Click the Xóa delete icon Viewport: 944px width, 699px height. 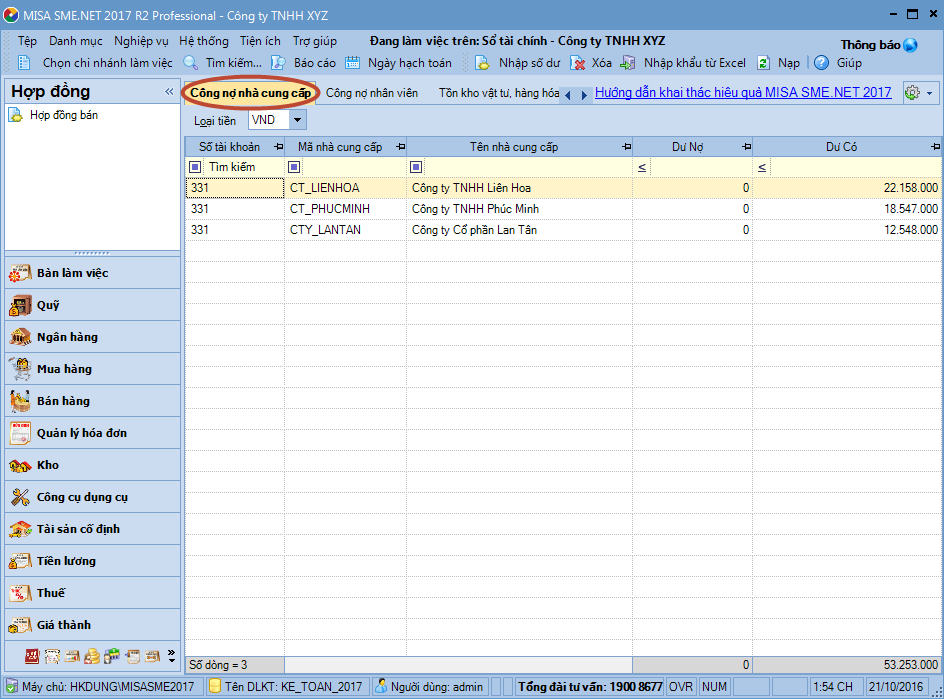point(577,63)
